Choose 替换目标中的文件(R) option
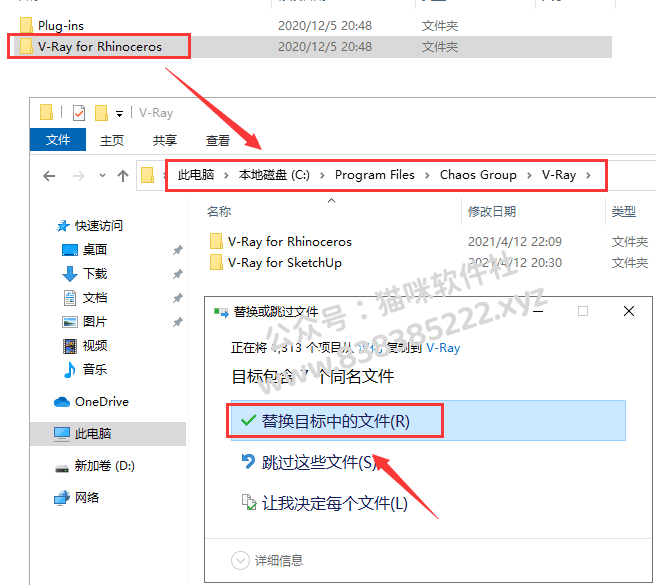The height and width of the screenshot is (585, 656). pyautogui.click(x=428, y=421)
